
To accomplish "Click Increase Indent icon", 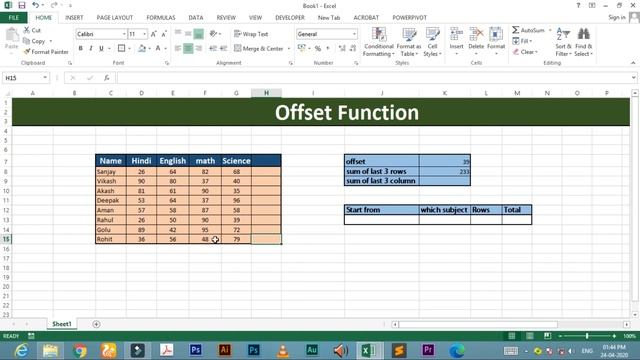I will click(224, 49).
